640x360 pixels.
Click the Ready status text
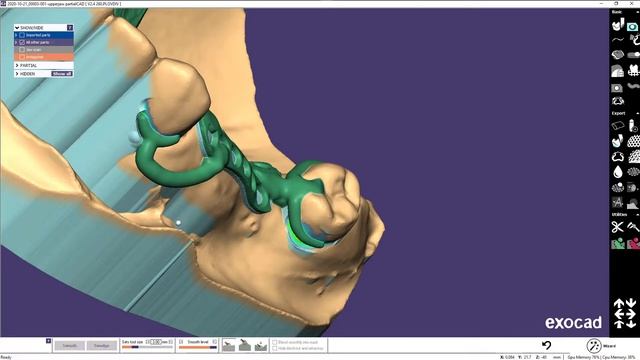[x=6, y=357]
